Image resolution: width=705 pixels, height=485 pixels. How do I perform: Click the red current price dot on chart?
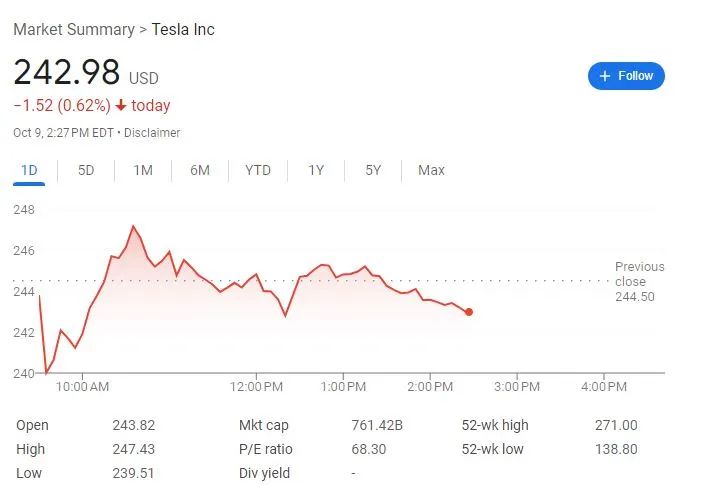469,312
